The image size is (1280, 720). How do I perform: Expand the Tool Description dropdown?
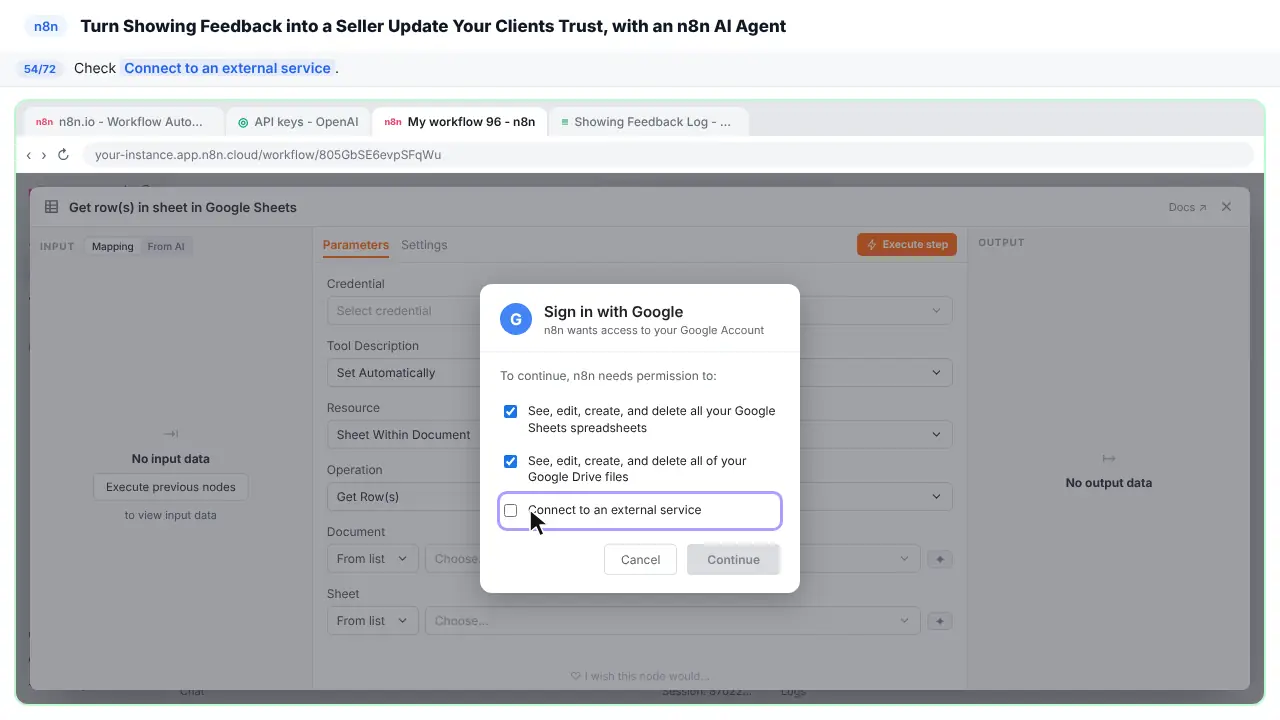coord(640,373)
